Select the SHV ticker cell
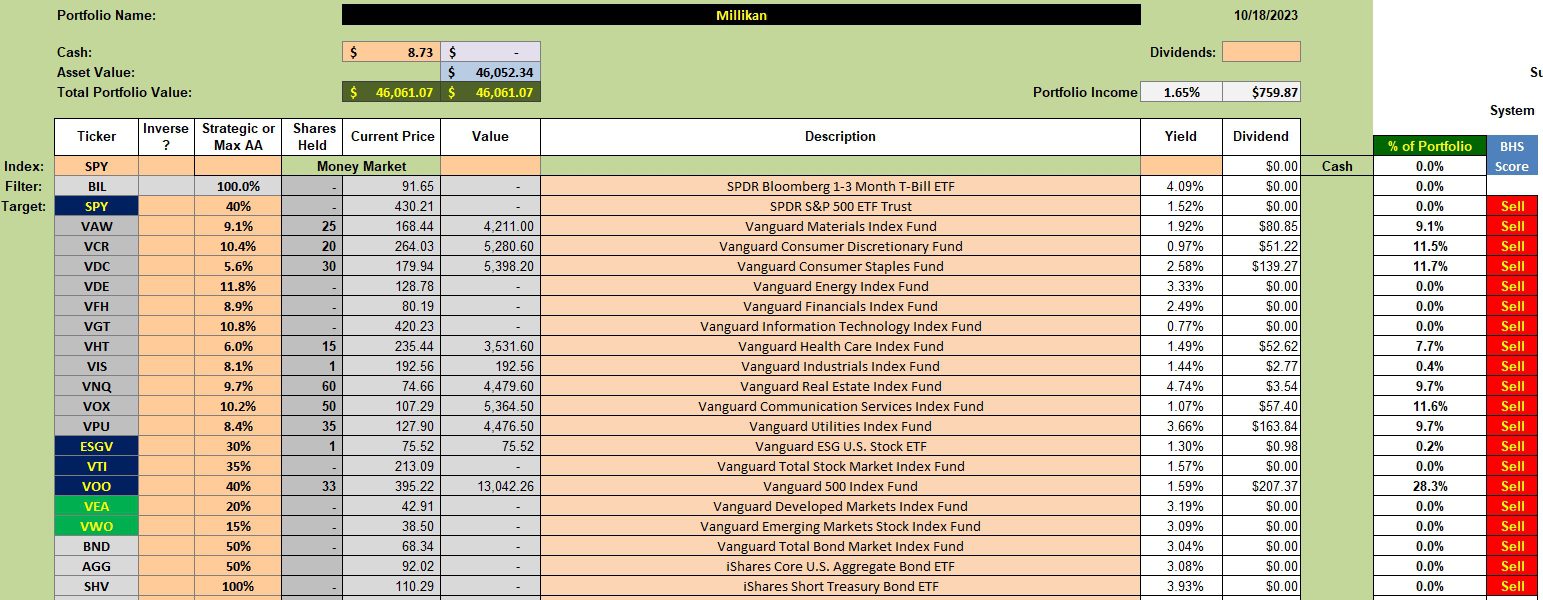 coord(96,586)
